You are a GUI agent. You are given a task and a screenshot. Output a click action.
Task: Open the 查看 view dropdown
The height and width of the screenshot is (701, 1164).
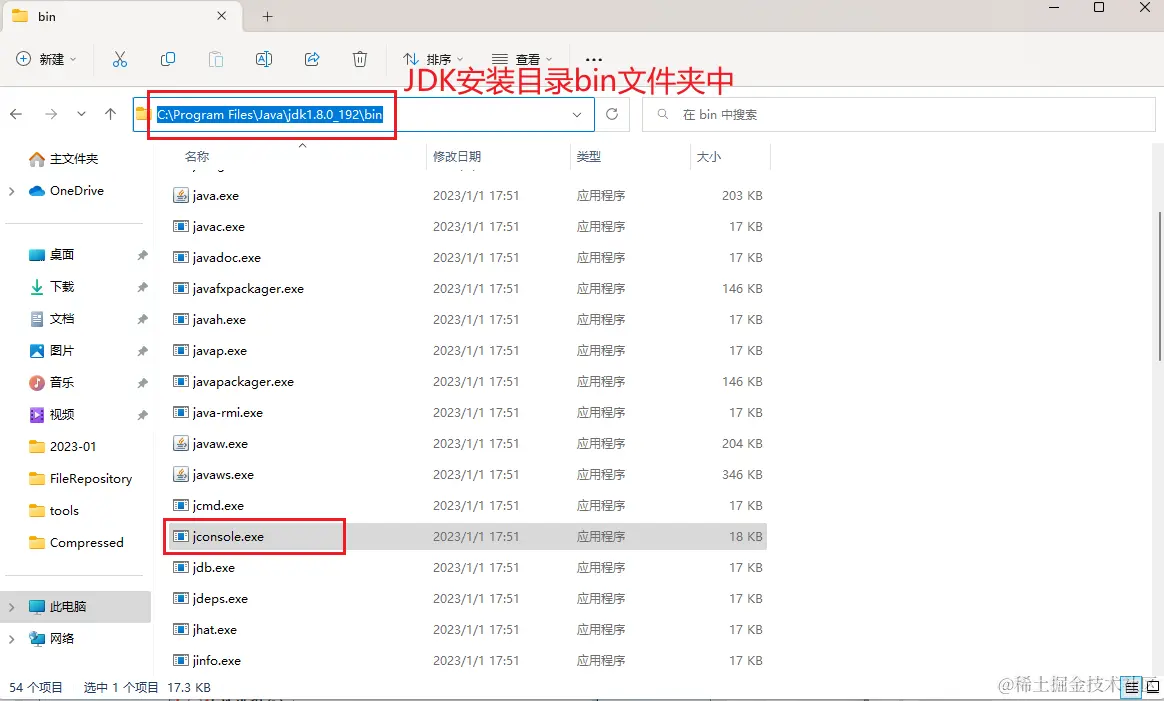click(523, 59)
